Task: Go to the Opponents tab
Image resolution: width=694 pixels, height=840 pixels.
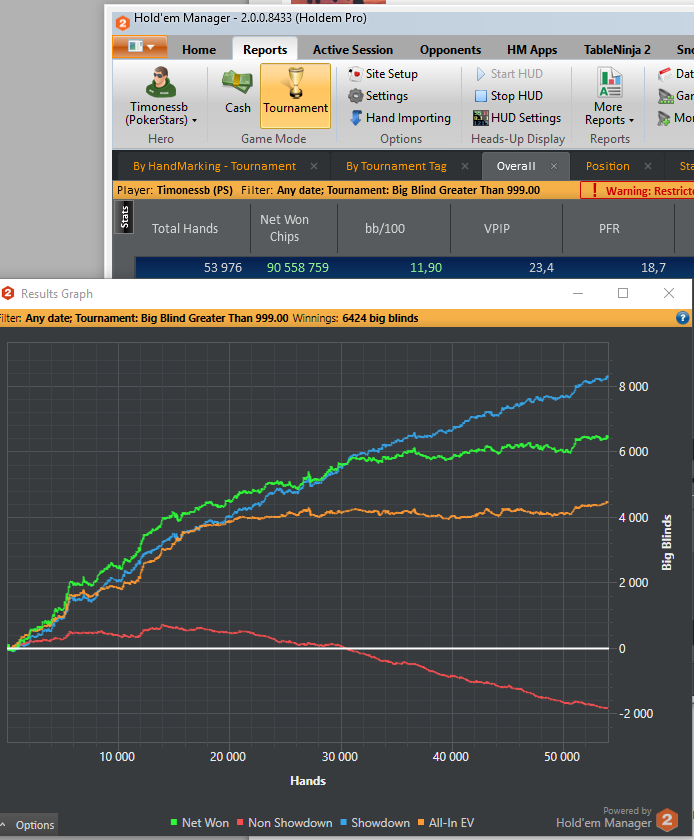Action: (x=450, y=50)
